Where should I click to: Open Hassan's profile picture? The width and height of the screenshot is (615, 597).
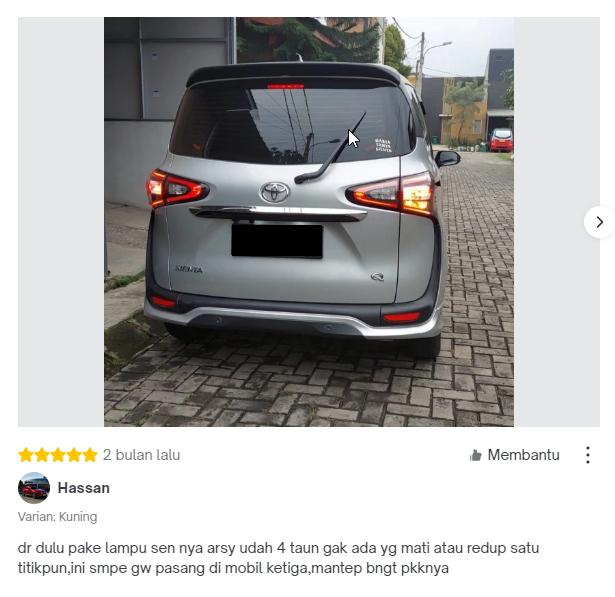click(x=34, y=488)
